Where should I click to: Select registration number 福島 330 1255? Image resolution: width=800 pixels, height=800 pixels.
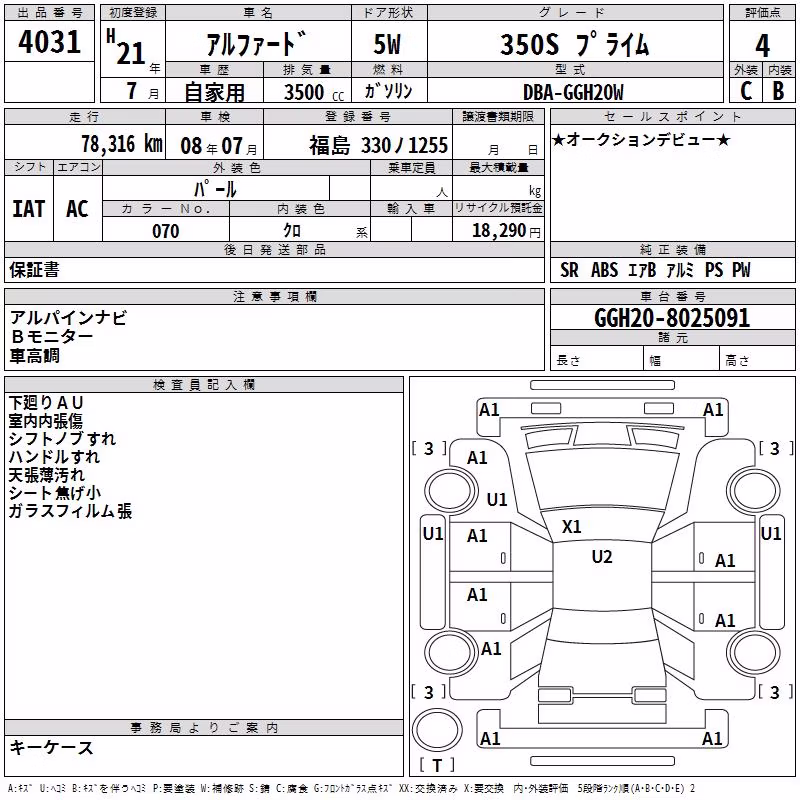pos(378,145)
